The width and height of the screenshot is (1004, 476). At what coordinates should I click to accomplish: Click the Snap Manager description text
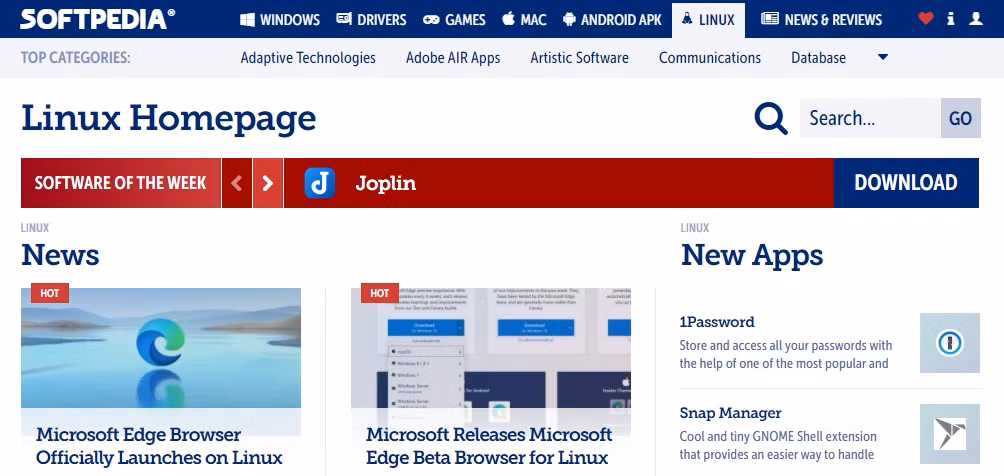(778, 445)
